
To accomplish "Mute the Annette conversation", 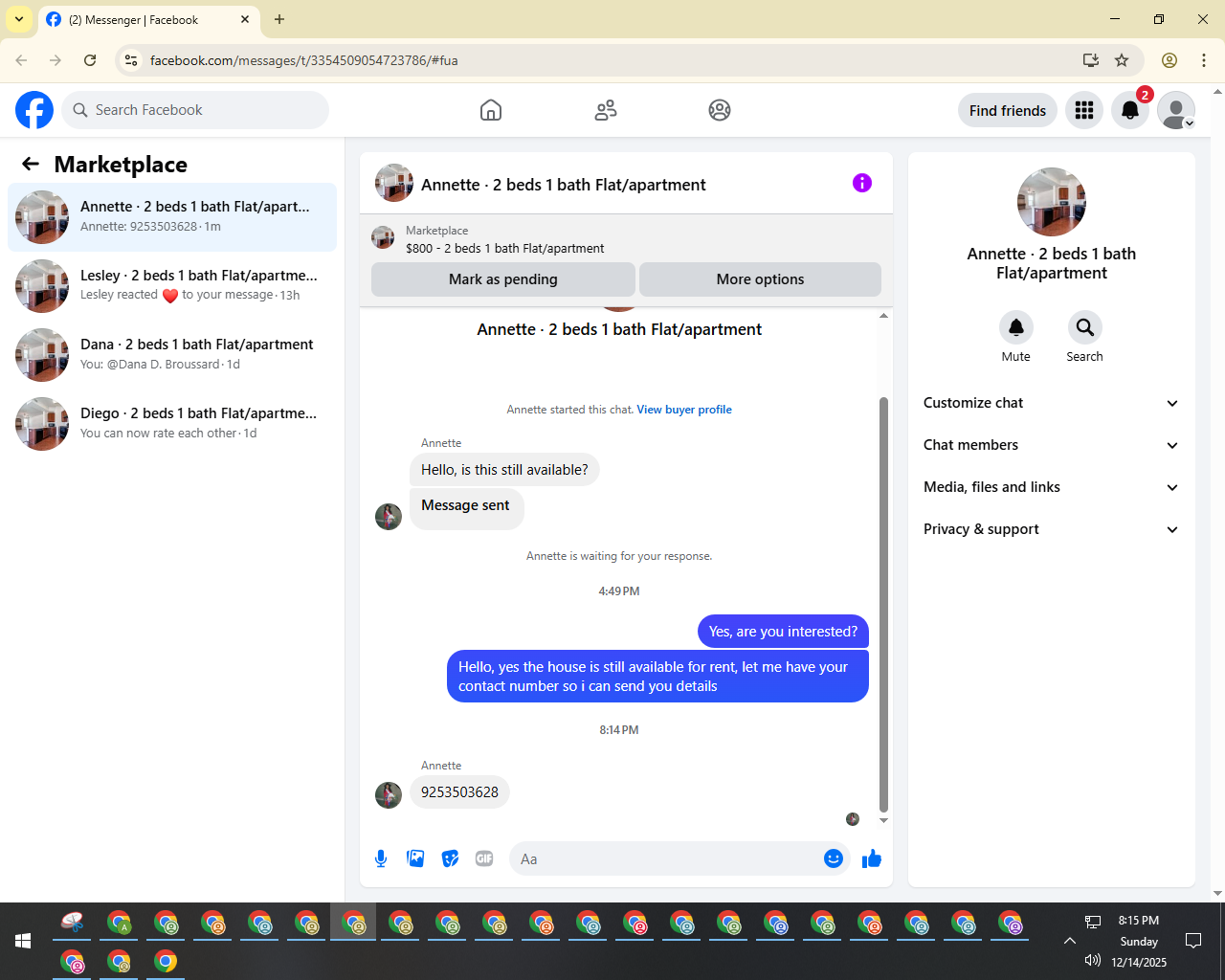I will (x=1016, y=327).
